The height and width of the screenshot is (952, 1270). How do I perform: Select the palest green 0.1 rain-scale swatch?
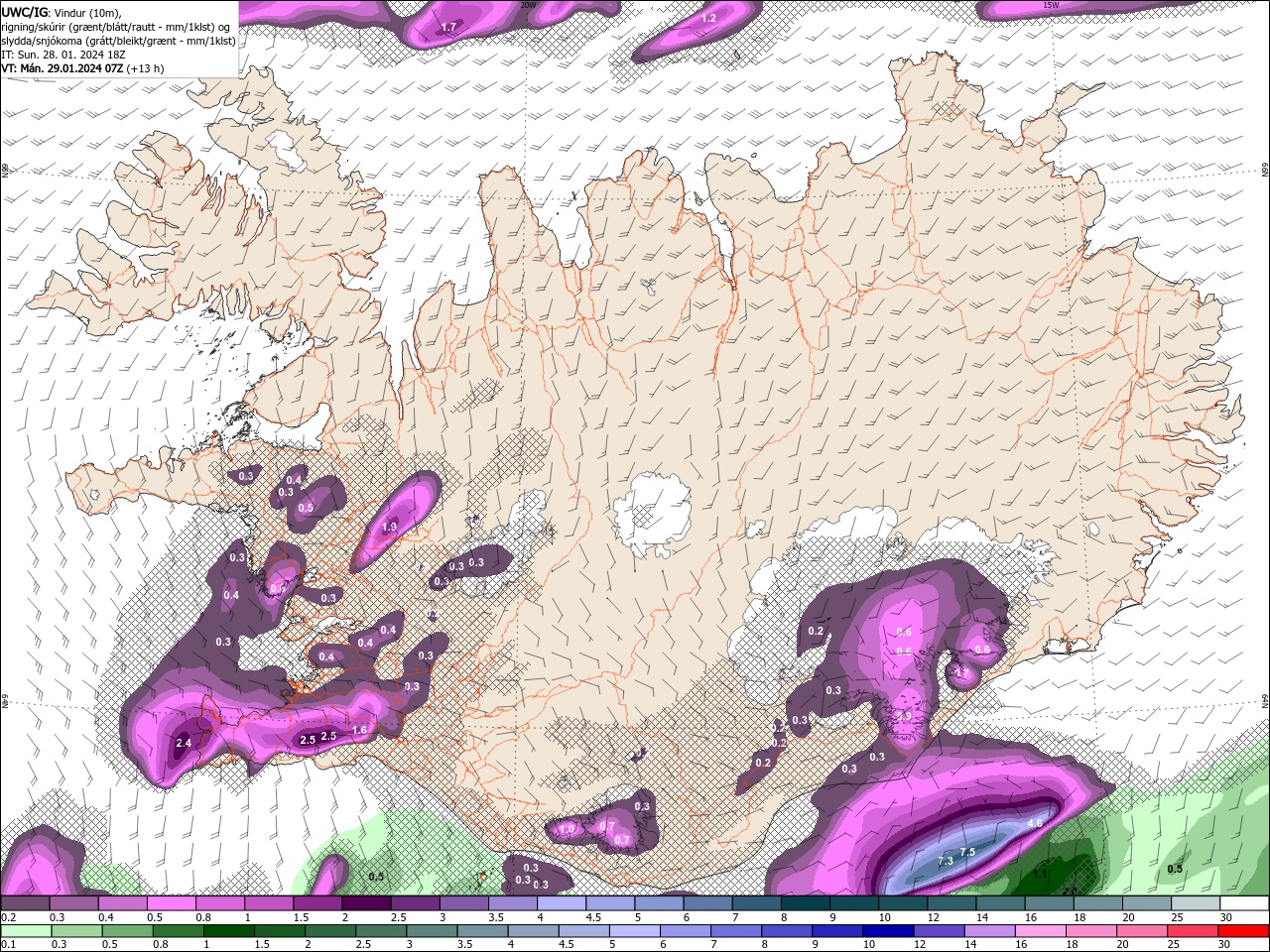tap(24, 931)
